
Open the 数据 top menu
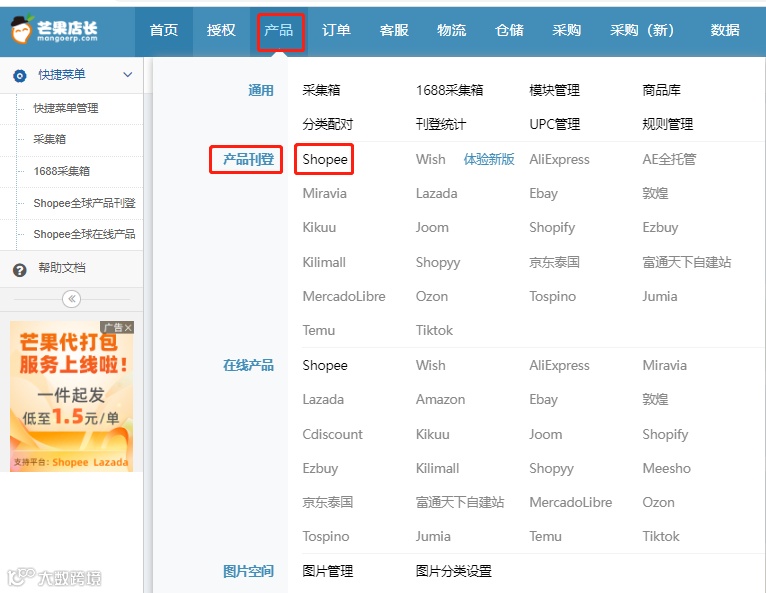click(725, 30)
